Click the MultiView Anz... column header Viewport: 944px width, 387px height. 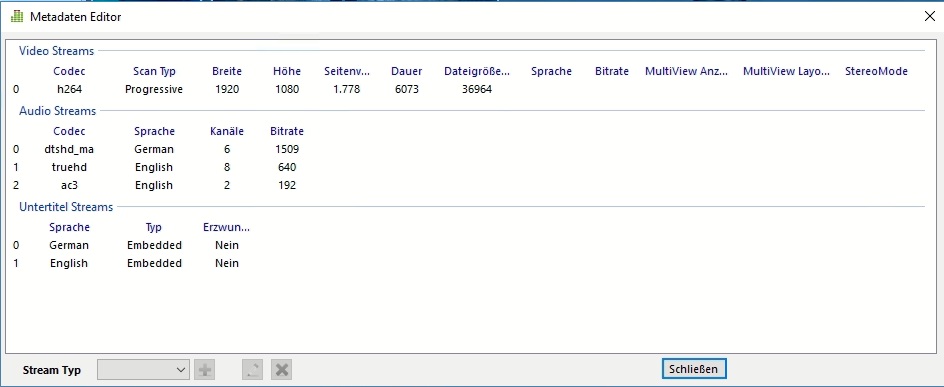686,71
